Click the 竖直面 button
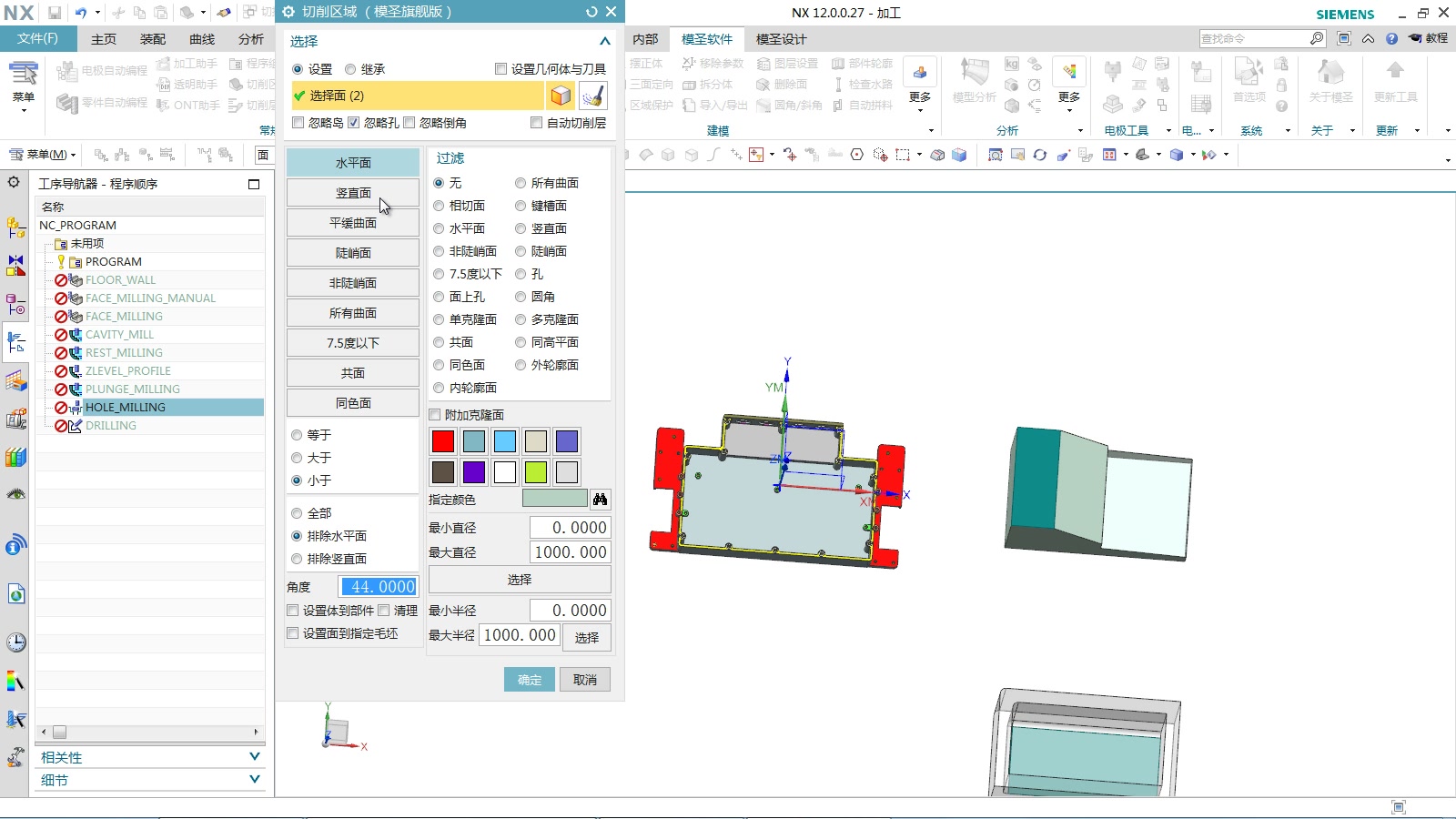 click(x=353, y=193)
